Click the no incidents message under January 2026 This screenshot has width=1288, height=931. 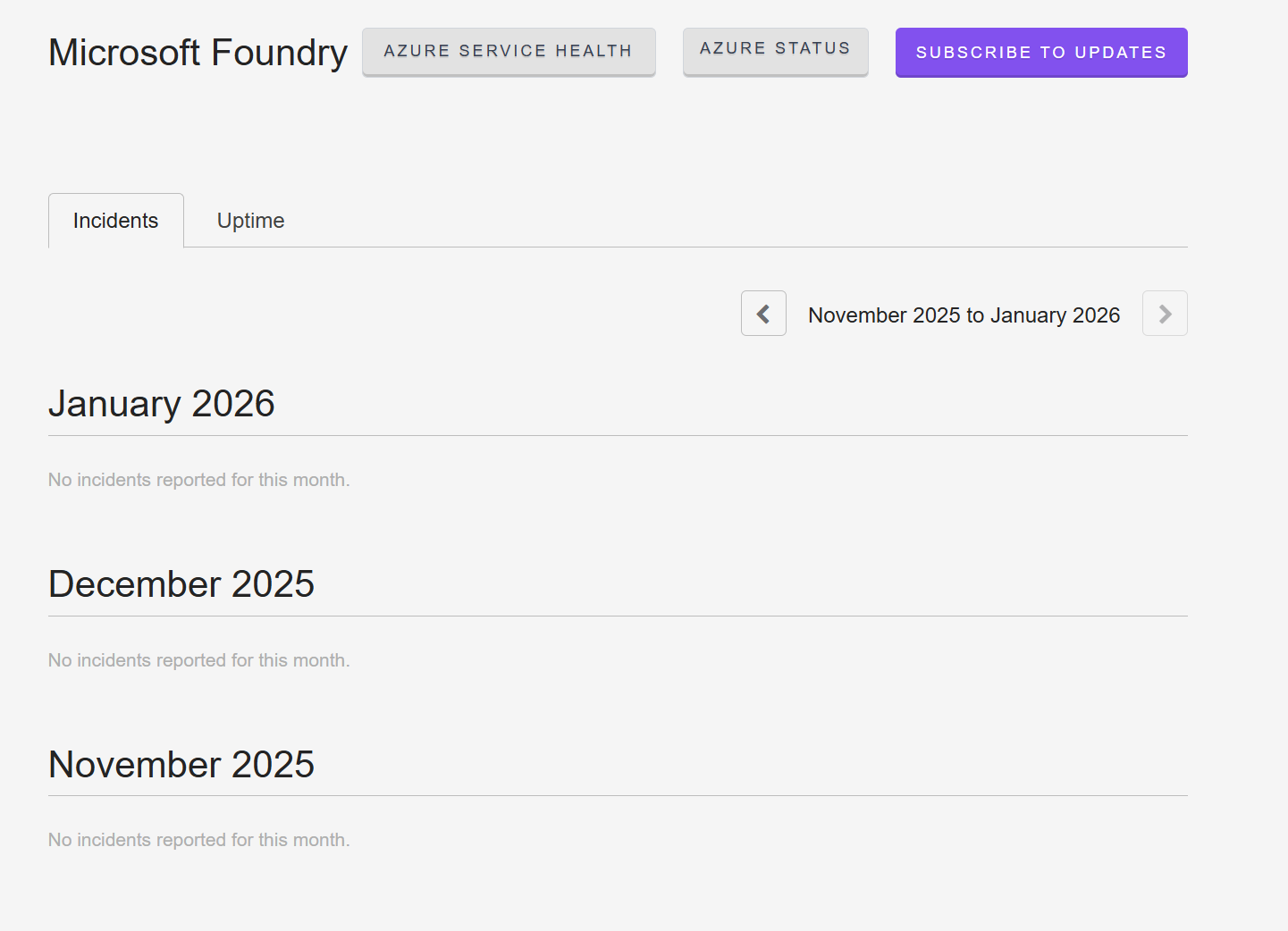coord(198,479)
